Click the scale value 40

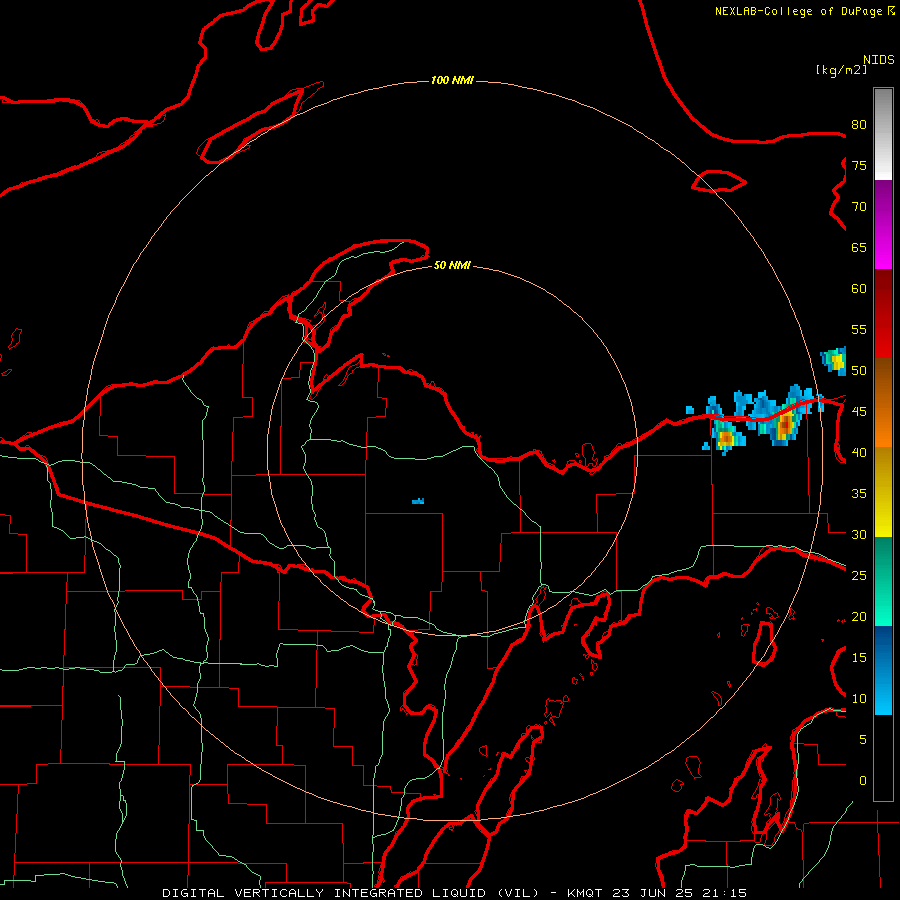coord(859,452)
